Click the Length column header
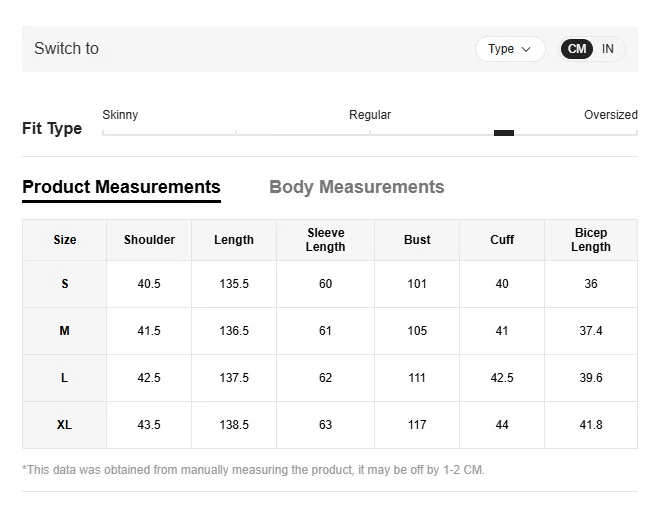Image resolution: width=663 pixels, height=512 pixels. 234,240
